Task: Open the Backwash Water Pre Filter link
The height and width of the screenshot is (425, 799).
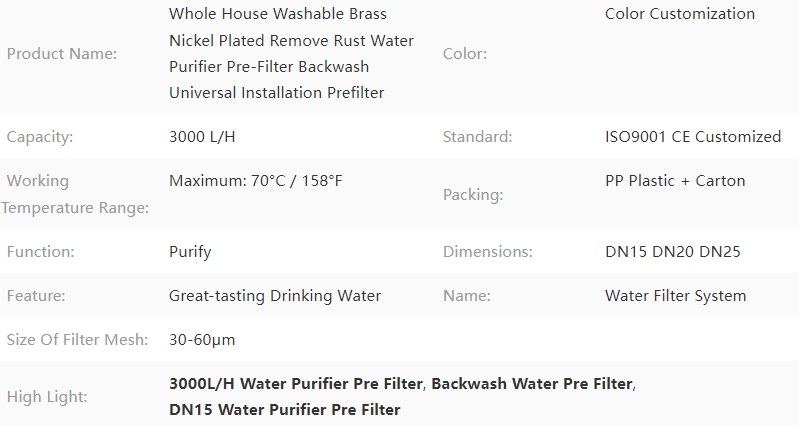Action: (531, 384)
